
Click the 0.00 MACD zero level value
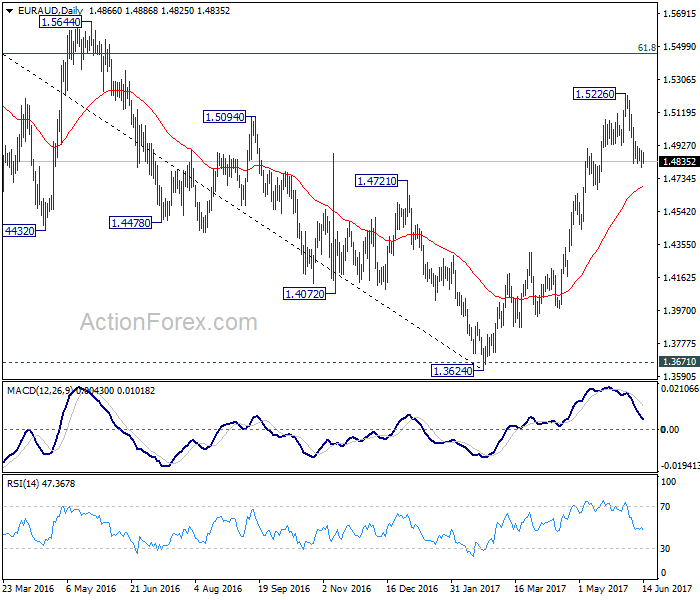[670, 429]
